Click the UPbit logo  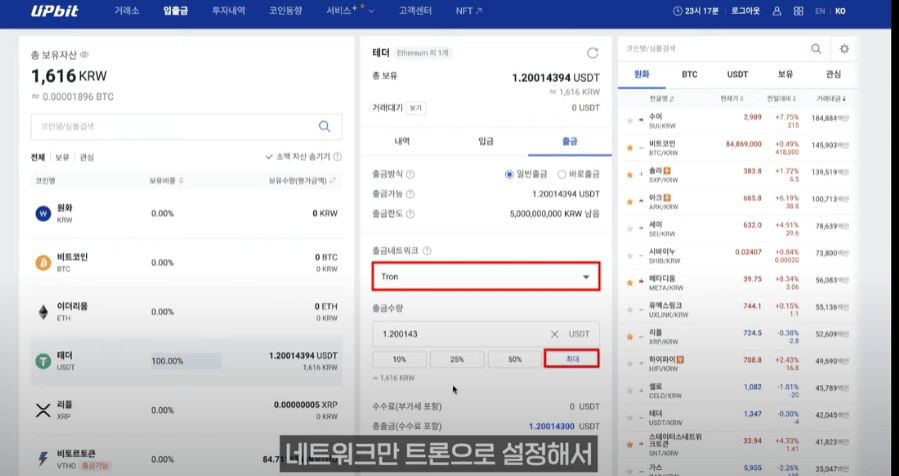coord(54,11)
